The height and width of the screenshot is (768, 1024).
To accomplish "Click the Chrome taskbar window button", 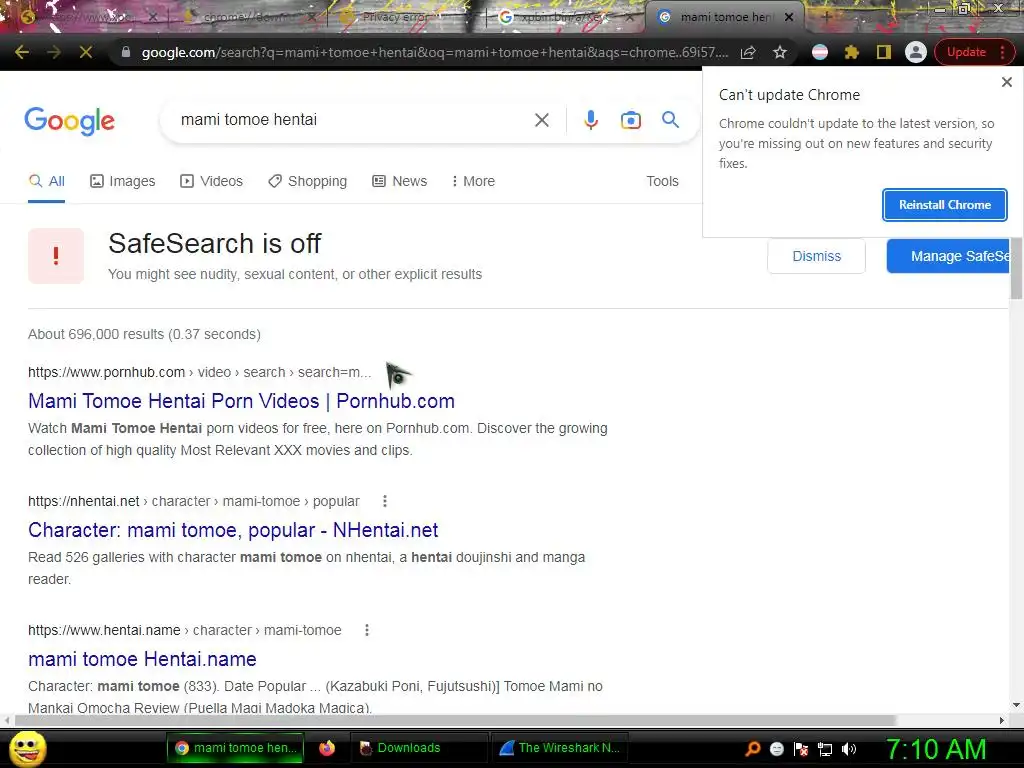I will click(x=235, y=748).
